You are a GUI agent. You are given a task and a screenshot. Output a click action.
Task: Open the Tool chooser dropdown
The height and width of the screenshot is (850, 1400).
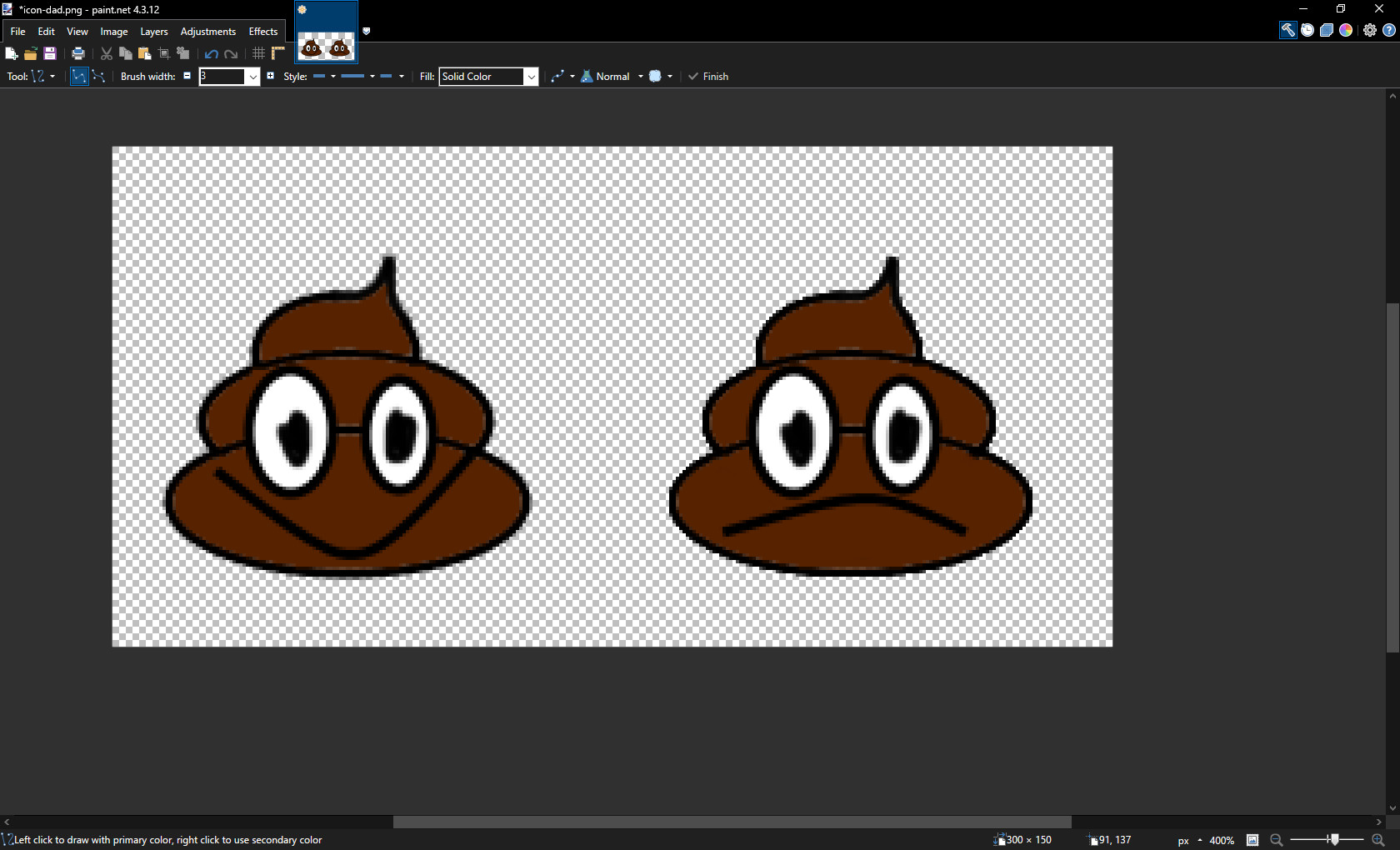(x=42, y=76)
